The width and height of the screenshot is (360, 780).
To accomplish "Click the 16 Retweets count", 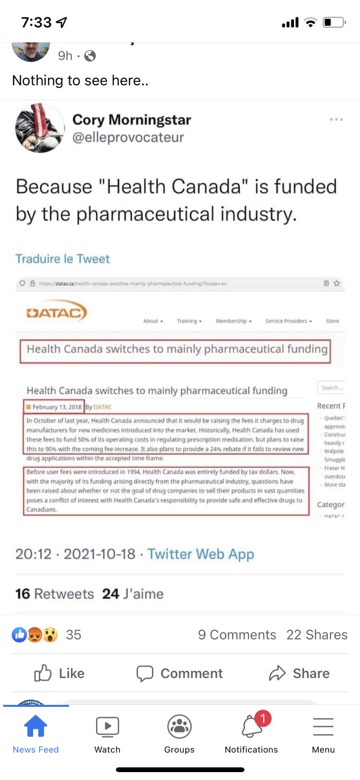I will click(54, 594).
